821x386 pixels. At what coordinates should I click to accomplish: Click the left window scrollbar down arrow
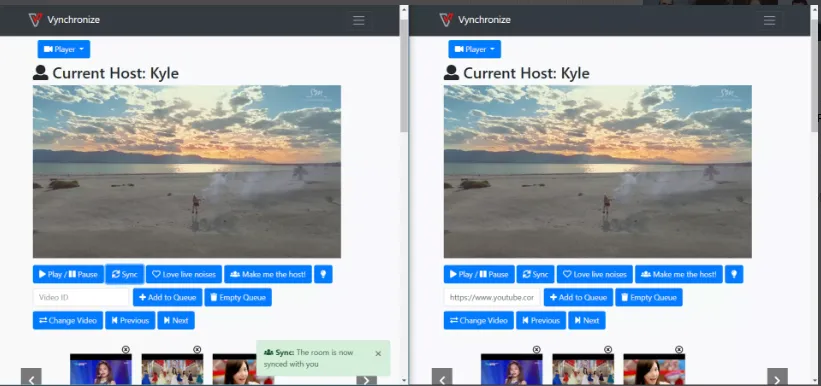pyautogui.click(x=404, y=380)
